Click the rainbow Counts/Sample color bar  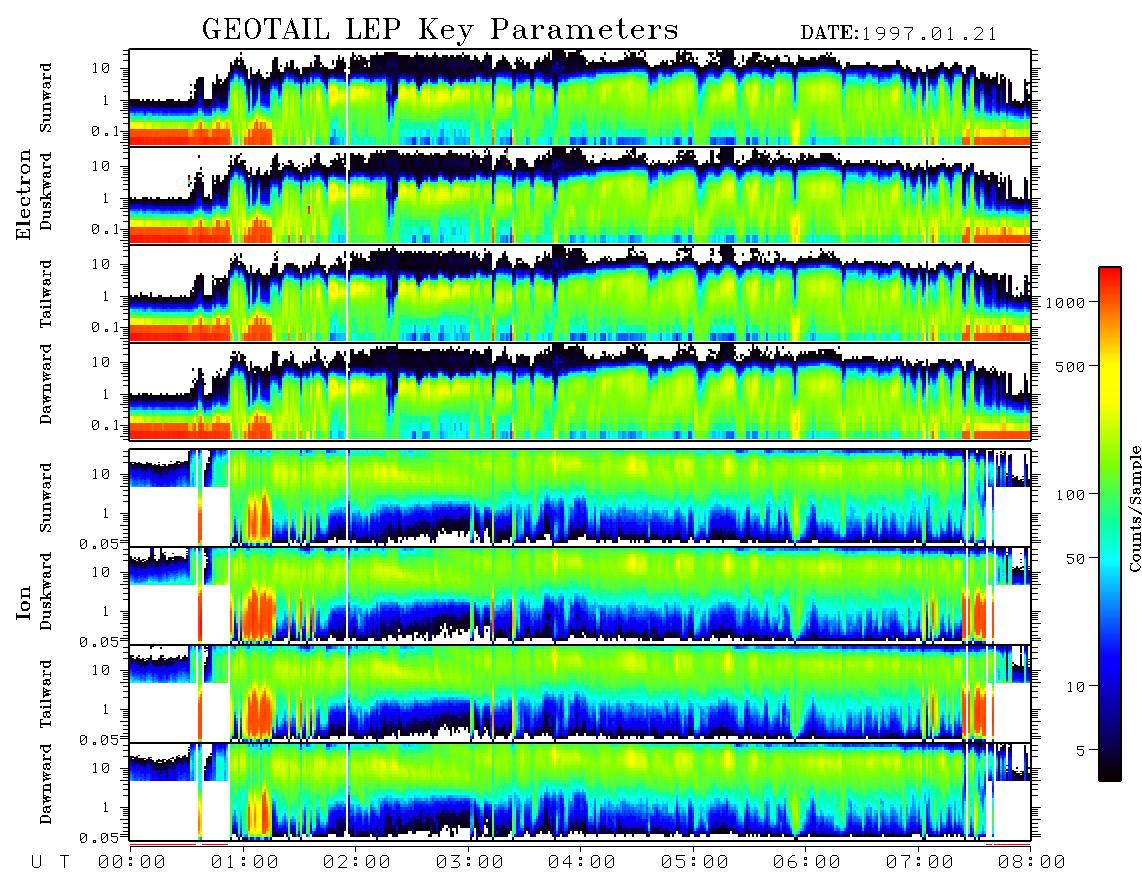click(1110, 524)
